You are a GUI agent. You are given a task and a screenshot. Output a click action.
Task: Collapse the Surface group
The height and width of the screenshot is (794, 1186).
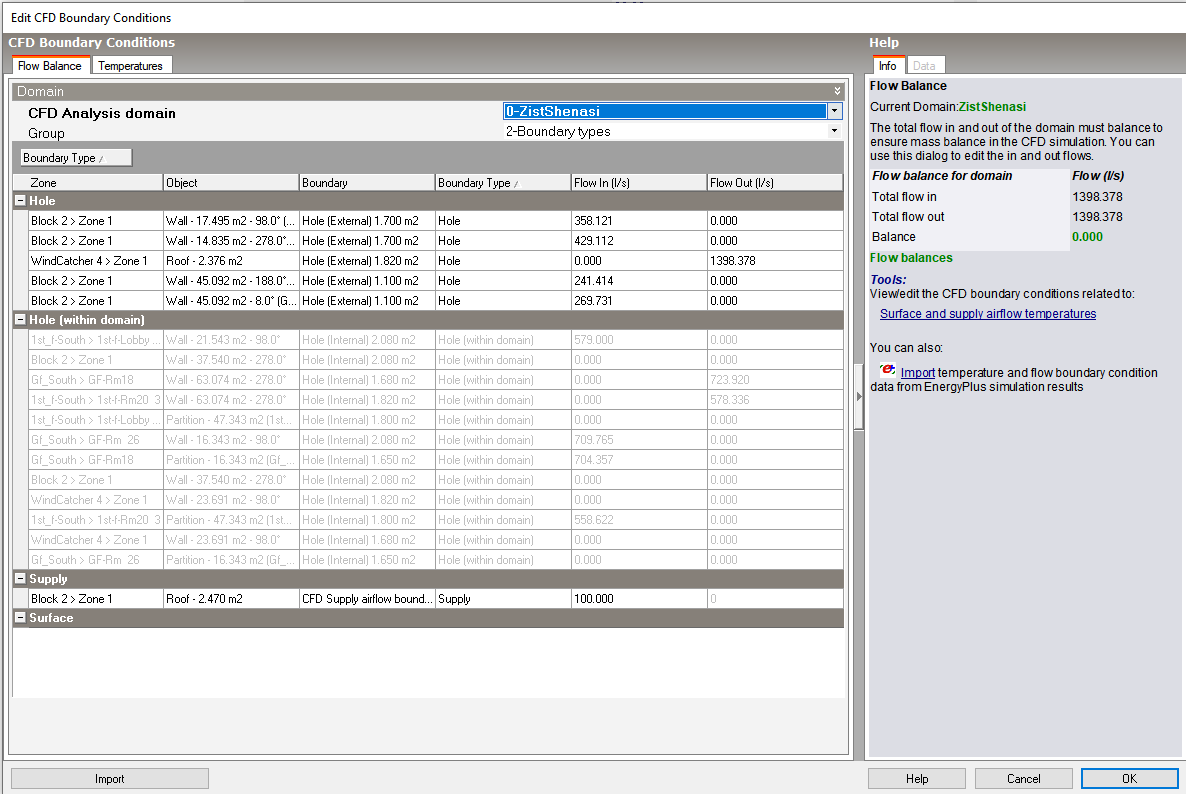point(20,618)
